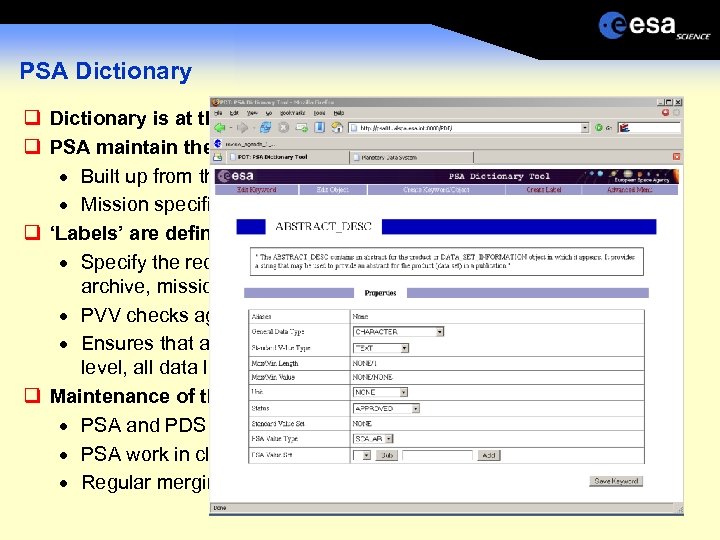Click the new tab toolbar icon
Viewport: 720px width, 540px height.
(x=302, y=128)
